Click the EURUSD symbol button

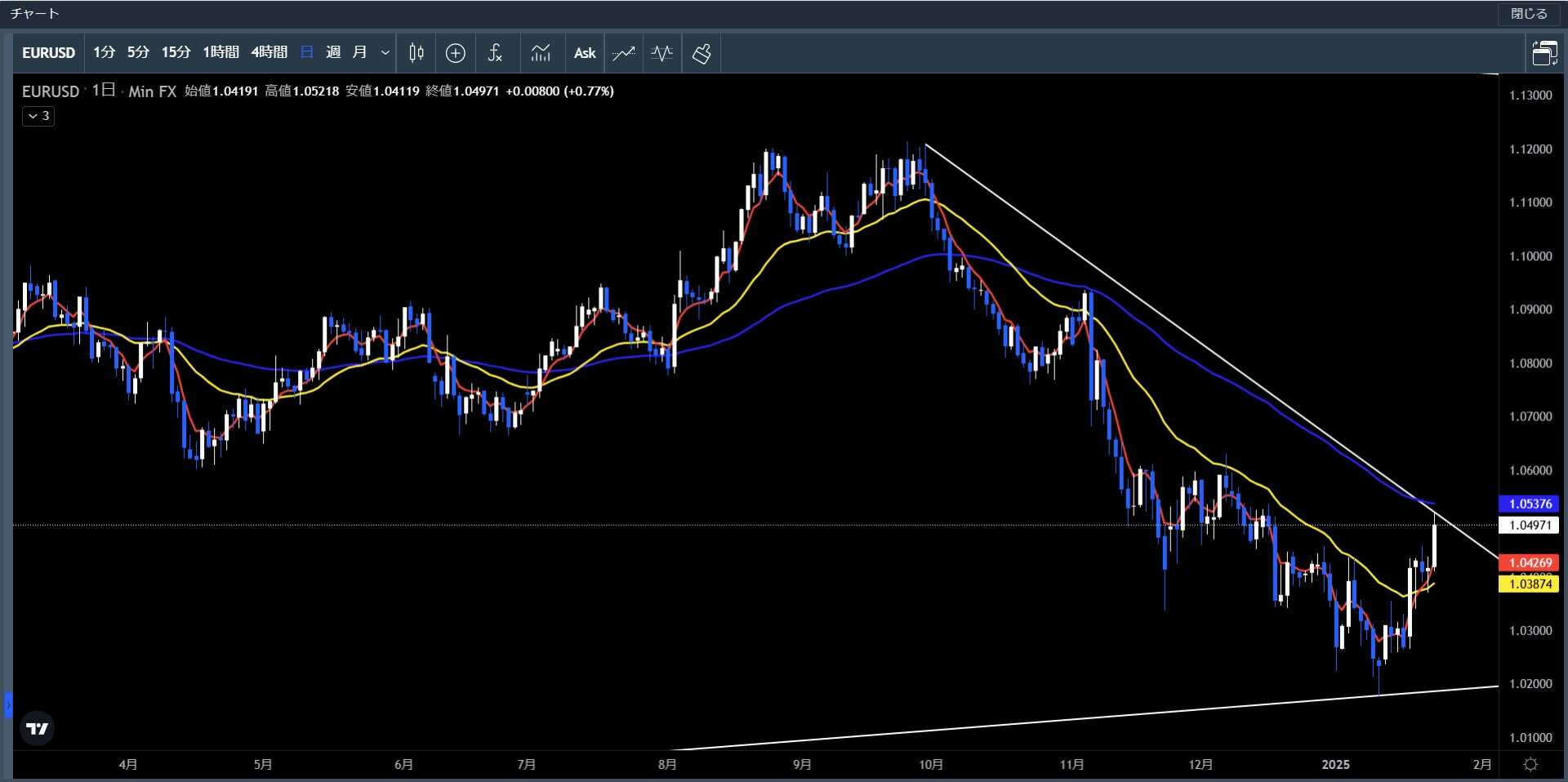[x=48, y=53]
